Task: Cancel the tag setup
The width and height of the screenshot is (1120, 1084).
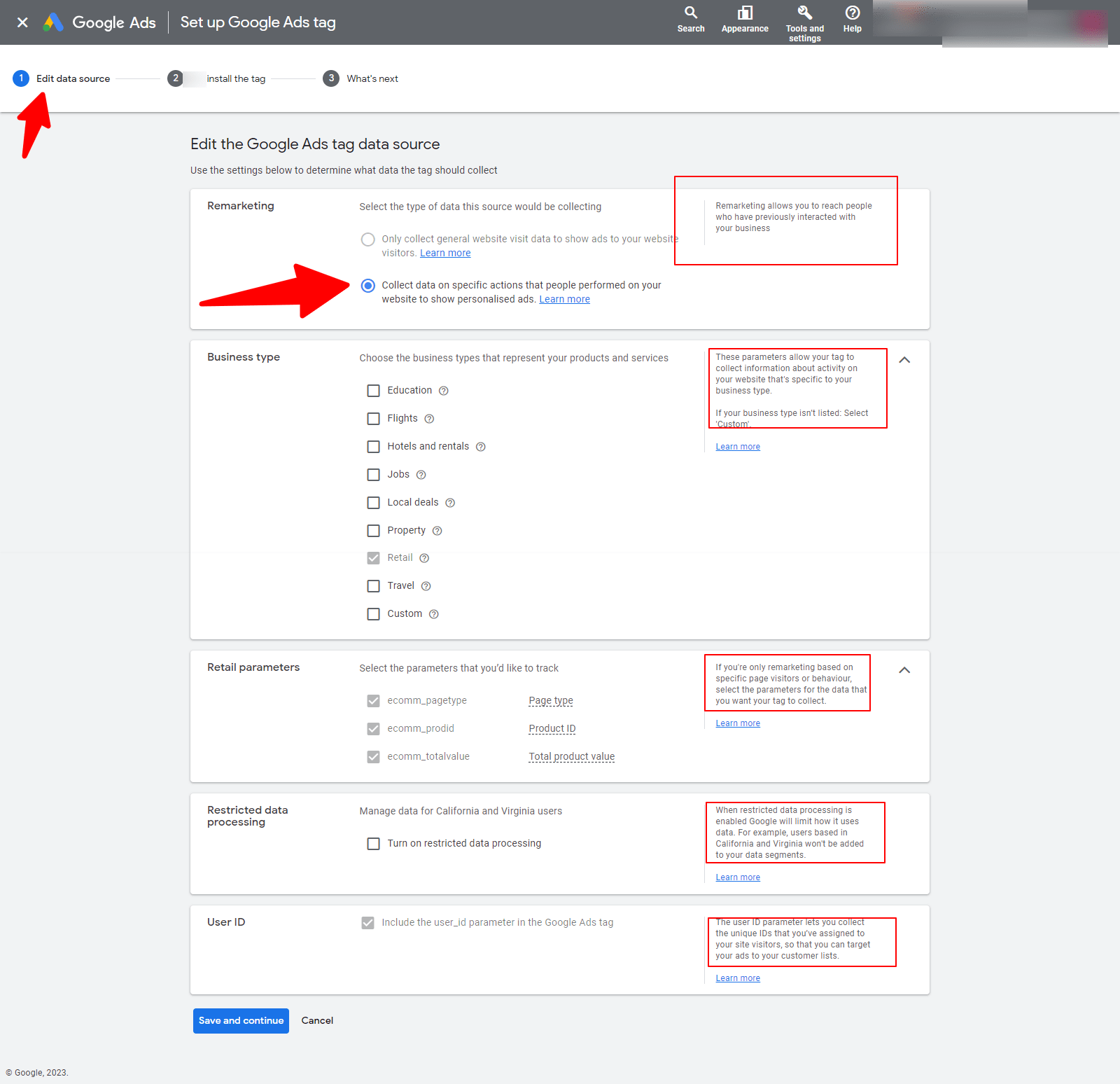Action: [316, 1020]
